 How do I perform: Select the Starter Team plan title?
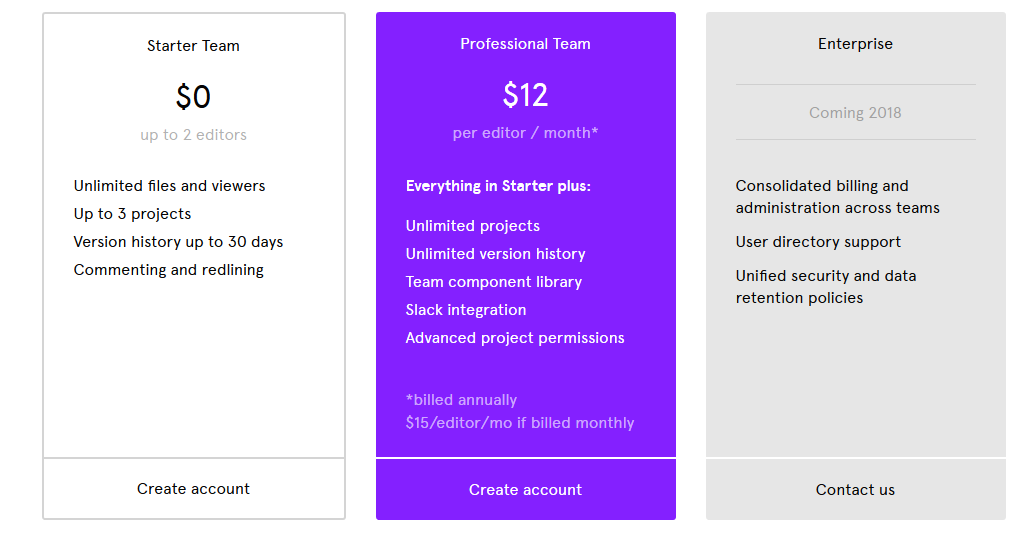click(193, 46)
